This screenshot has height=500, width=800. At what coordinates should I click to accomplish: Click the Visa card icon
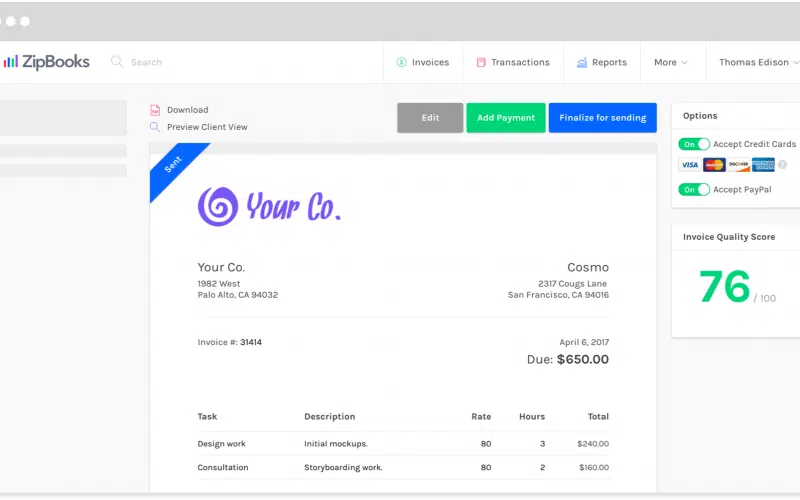689,165
